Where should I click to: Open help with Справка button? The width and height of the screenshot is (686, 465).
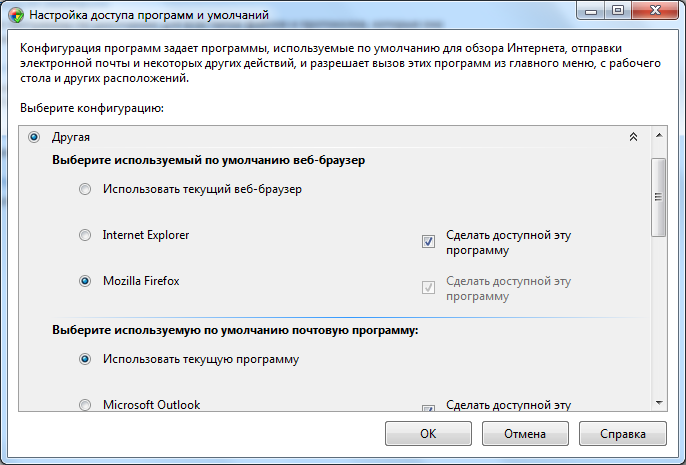[622, 434]
